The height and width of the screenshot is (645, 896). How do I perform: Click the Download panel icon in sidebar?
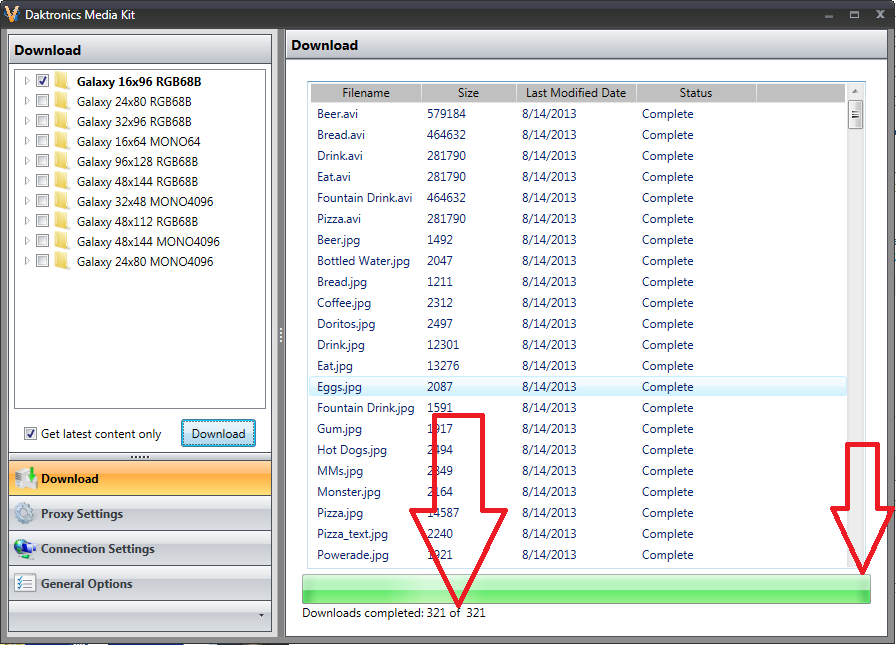(25, 478)
